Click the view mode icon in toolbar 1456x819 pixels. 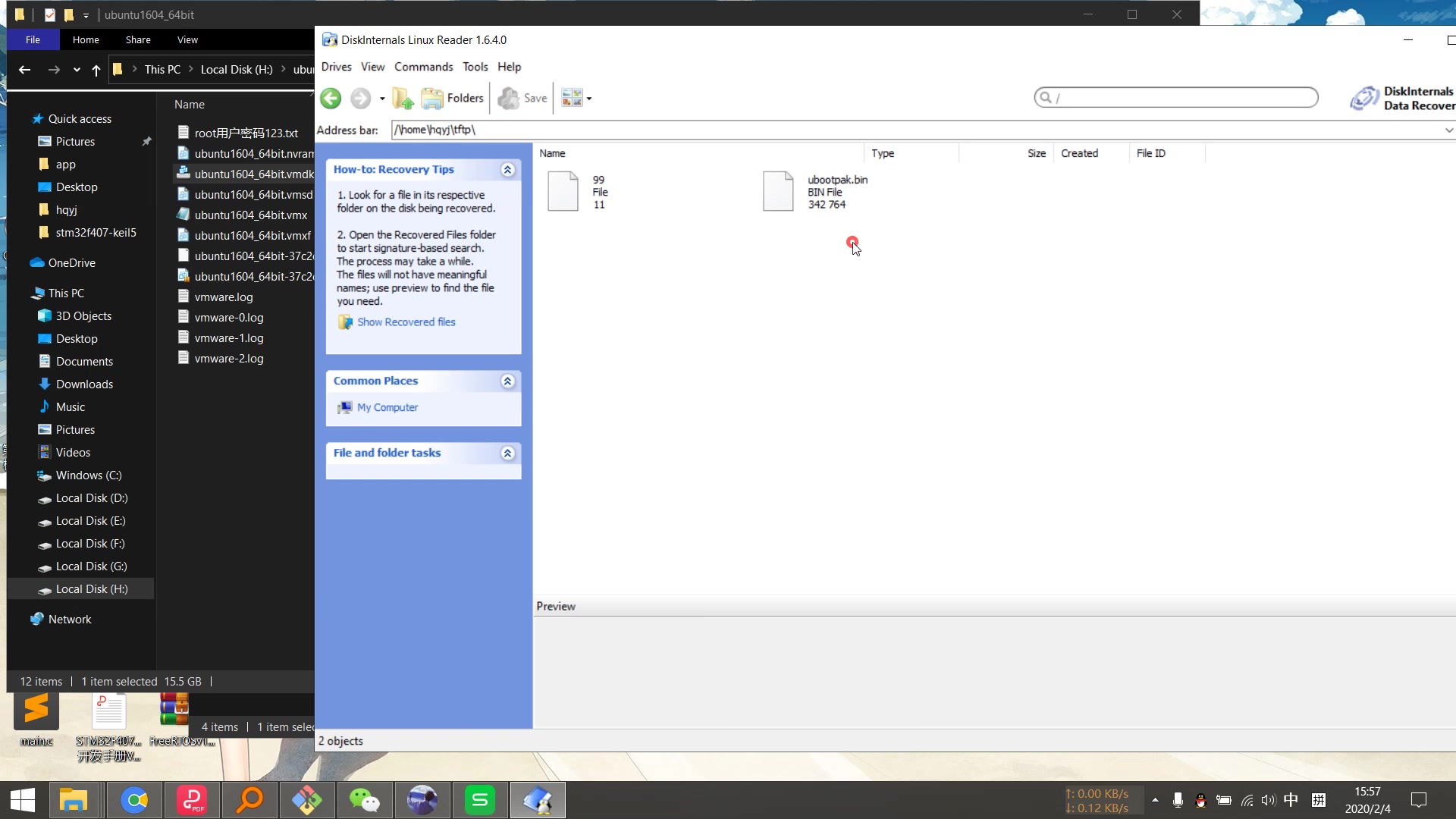[x=572, y=98]
